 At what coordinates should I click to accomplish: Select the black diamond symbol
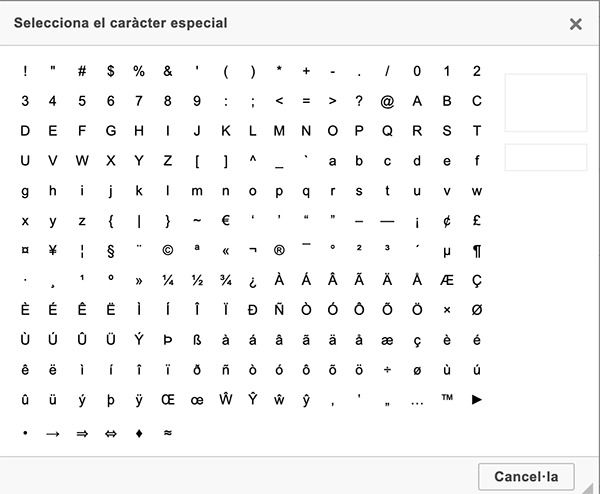point(139,433)
